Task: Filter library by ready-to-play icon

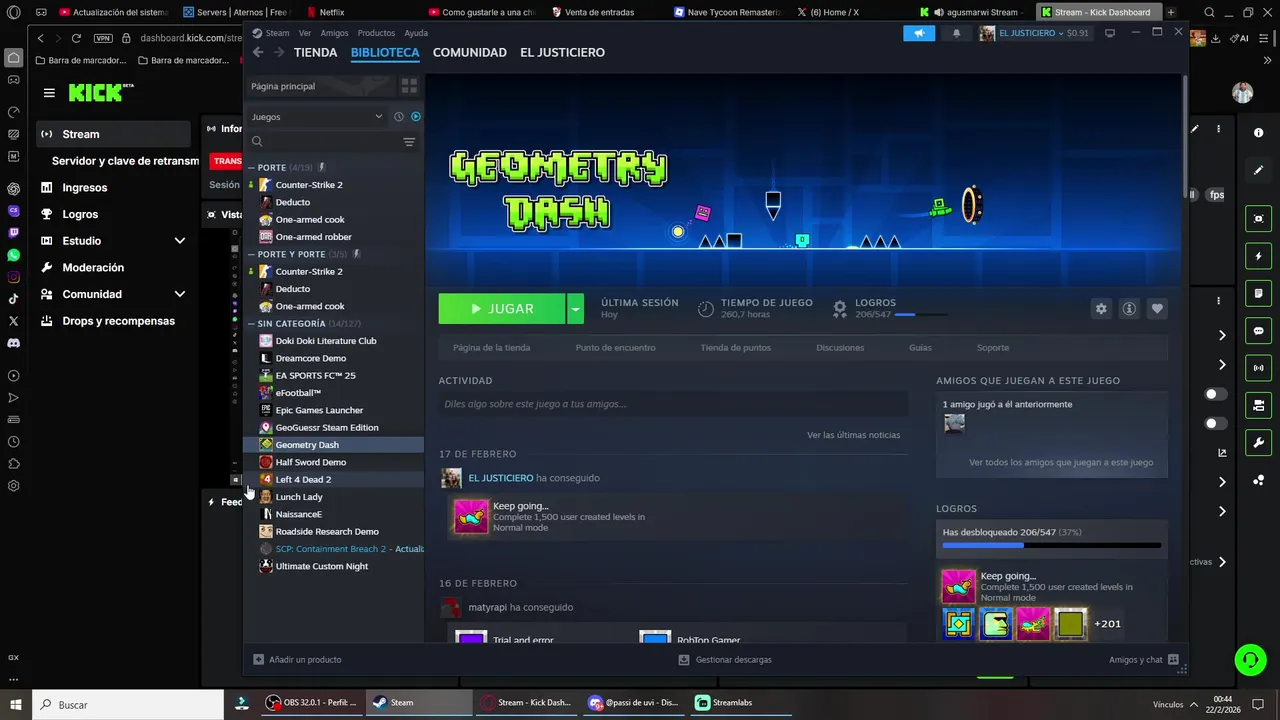Action: point(416,116)
